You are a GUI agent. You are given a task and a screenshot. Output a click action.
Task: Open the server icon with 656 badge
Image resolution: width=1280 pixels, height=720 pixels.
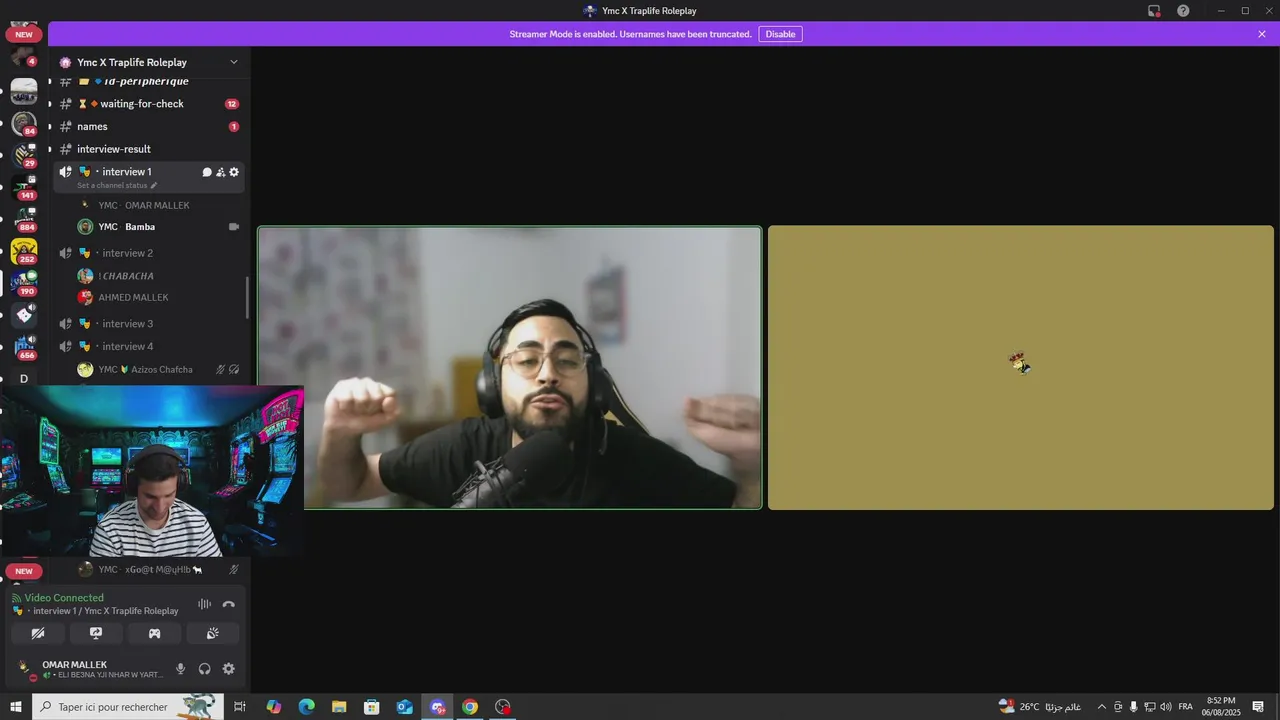pyautogui.click(x=24, y=347)
